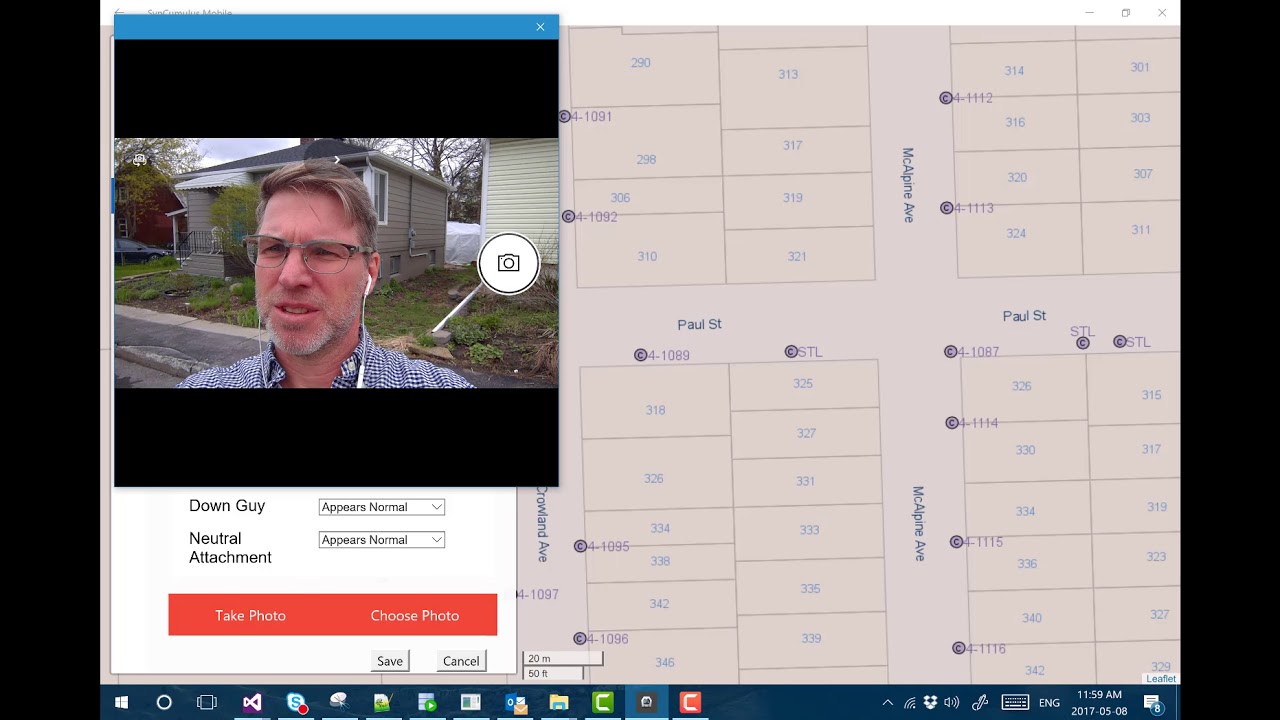
Task: Click the McAlpine Ave label near lot 317
Action: 908,185
